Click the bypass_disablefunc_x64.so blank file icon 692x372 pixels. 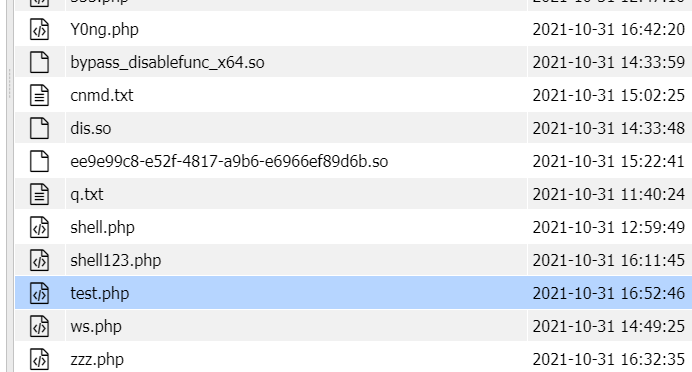tap(39, 62)
